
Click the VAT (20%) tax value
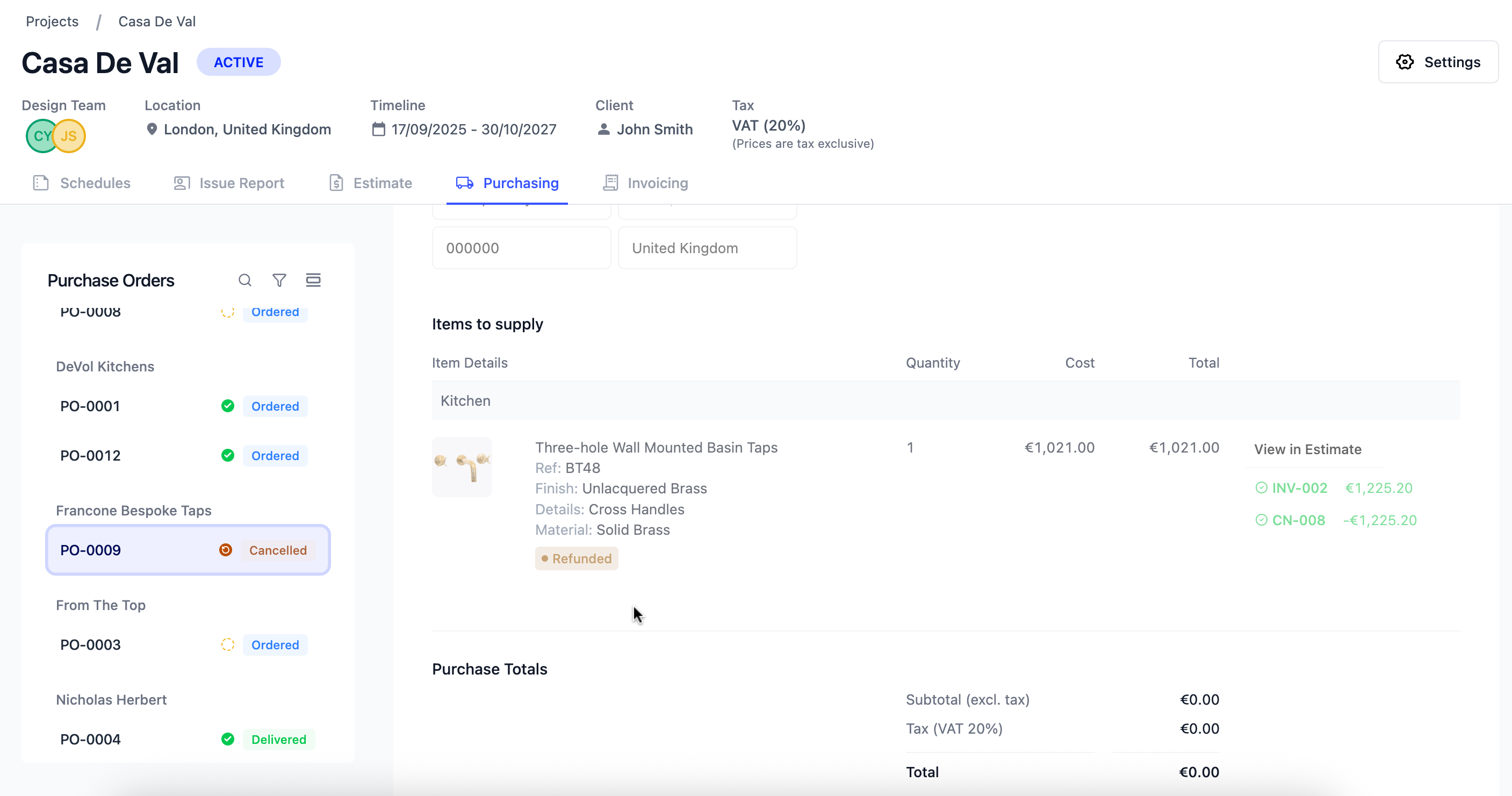click(768, 126)
